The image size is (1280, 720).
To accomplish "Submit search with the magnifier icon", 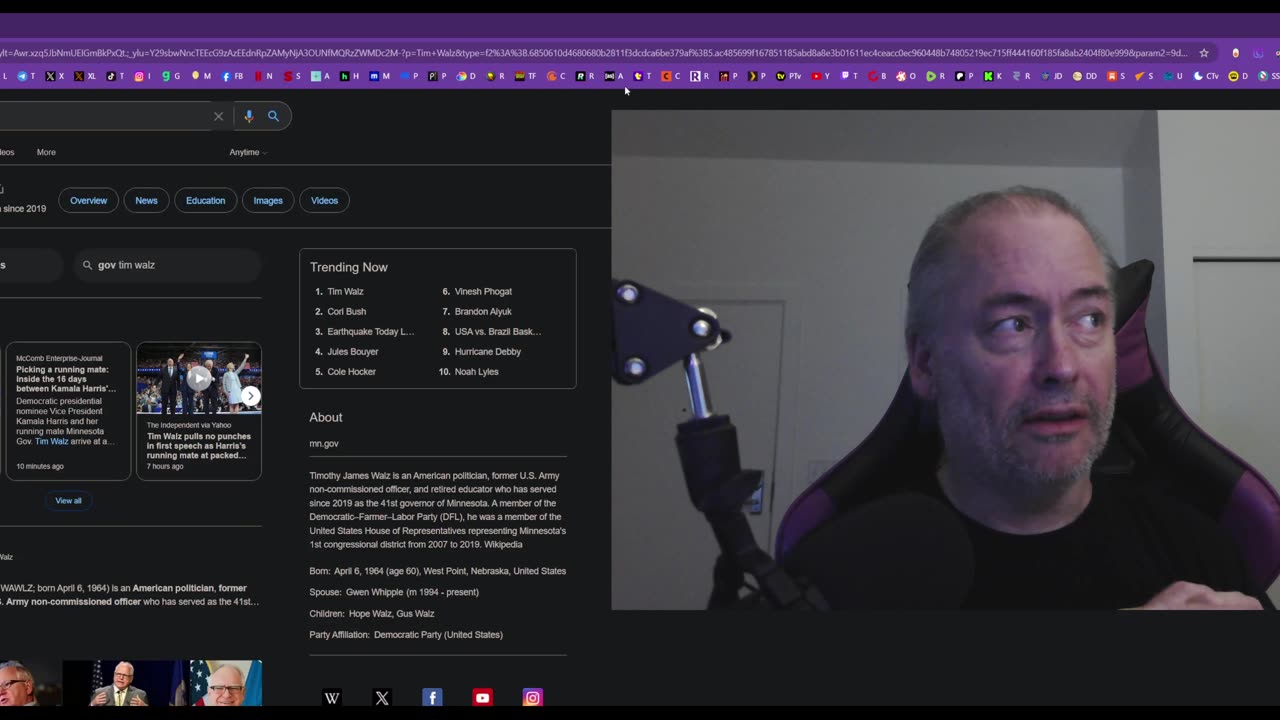I will tap(273, 116).
